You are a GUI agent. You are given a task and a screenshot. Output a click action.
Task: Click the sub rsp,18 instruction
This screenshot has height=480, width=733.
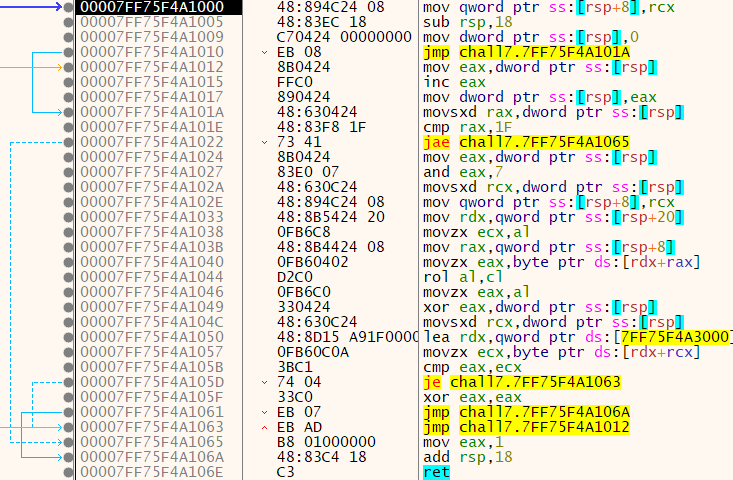coord(467,22)
